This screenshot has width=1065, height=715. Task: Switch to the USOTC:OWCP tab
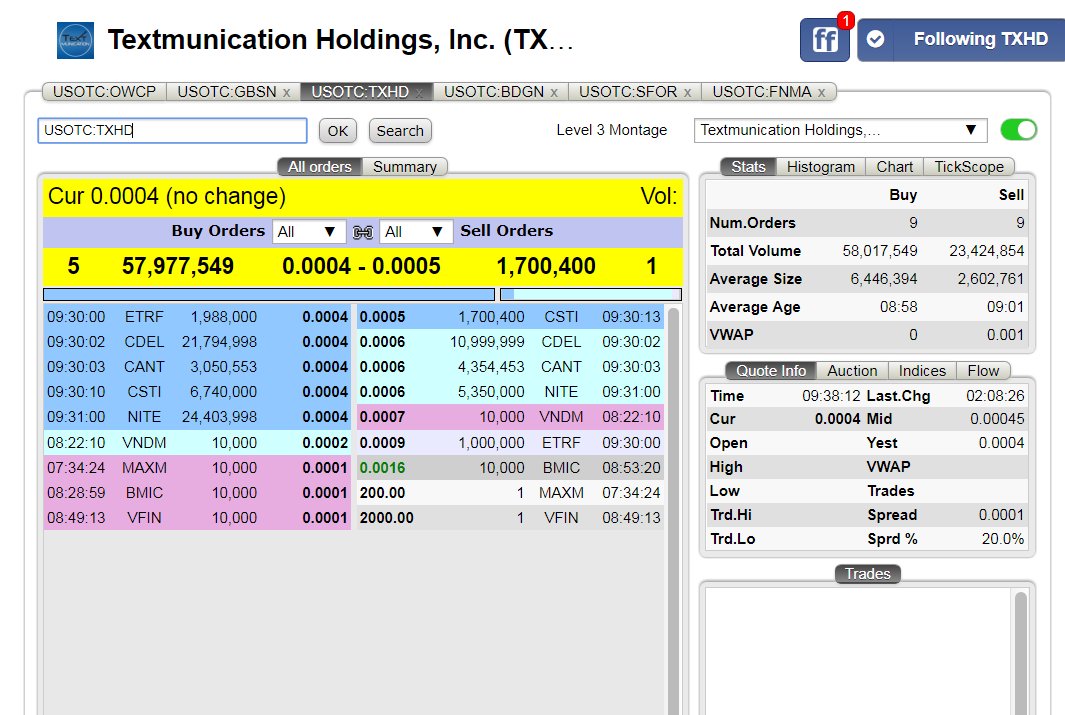tap(104, 92)
